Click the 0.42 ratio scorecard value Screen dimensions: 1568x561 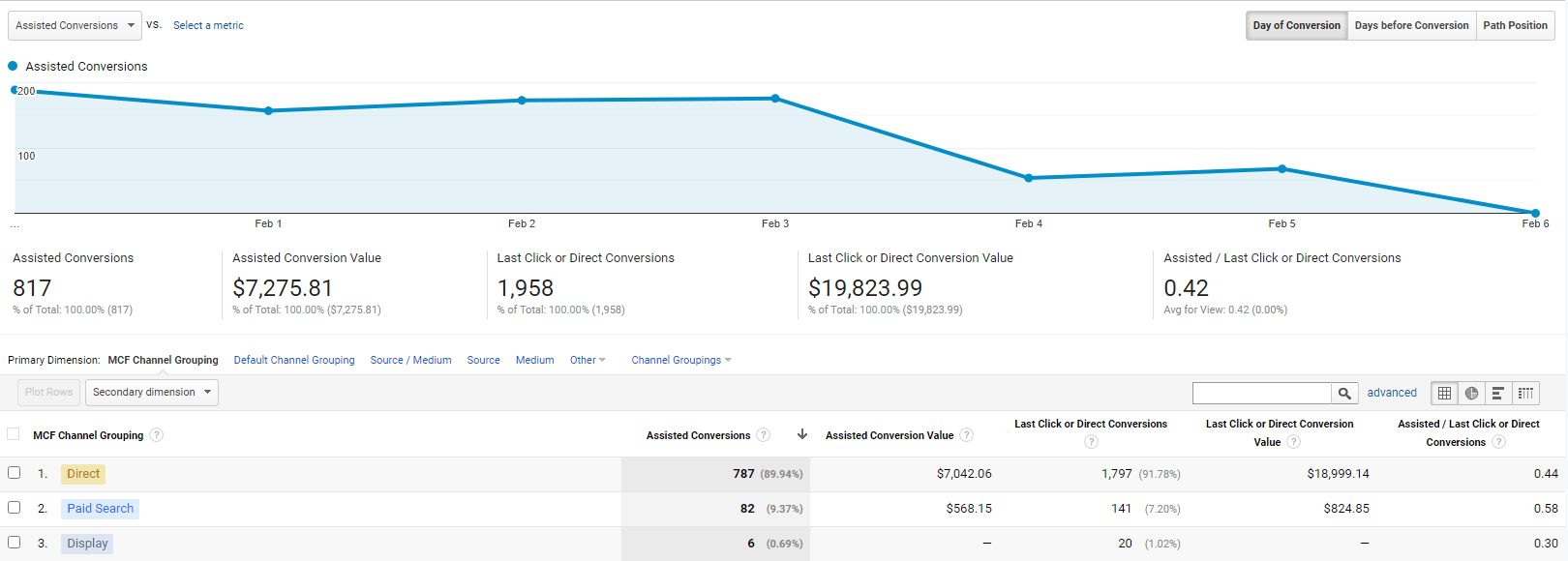click(x=1186, y=288)
